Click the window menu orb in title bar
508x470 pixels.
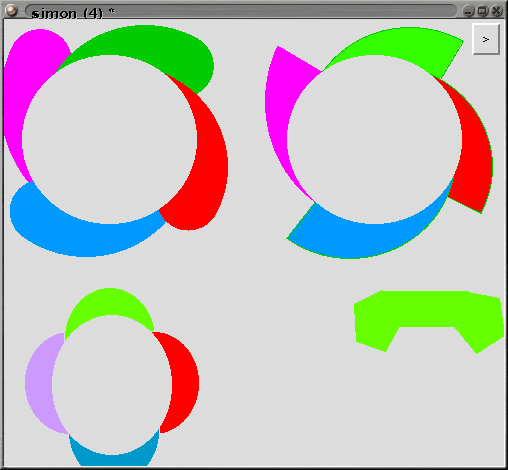[11, 10]
